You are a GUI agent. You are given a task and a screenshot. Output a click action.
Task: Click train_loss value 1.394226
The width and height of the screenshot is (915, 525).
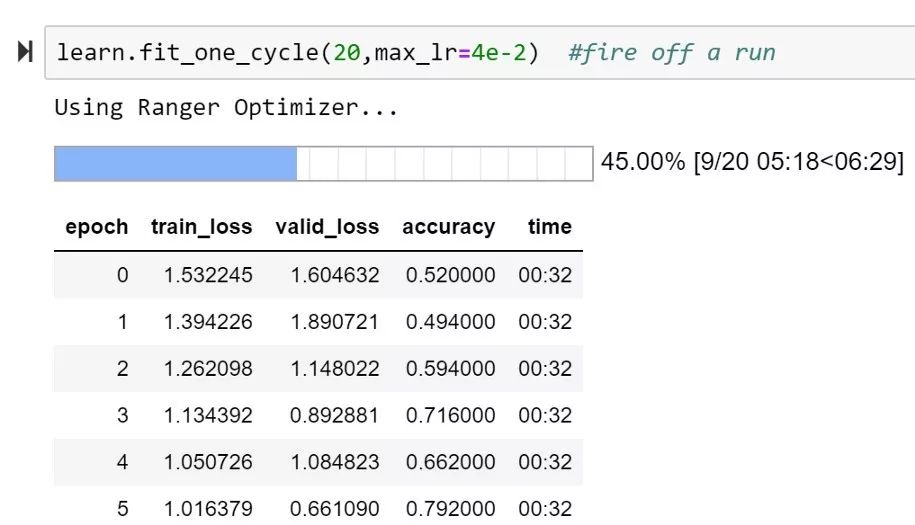pyautogui.click(x=208, y=322)
